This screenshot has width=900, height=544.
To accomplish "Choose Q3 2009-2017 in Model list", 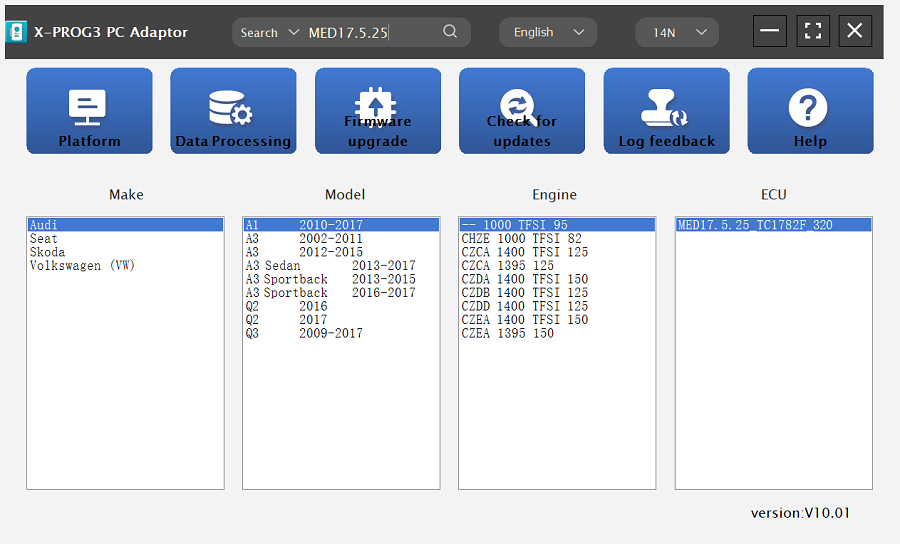I will pyautogui.click(x=304, y=334).
